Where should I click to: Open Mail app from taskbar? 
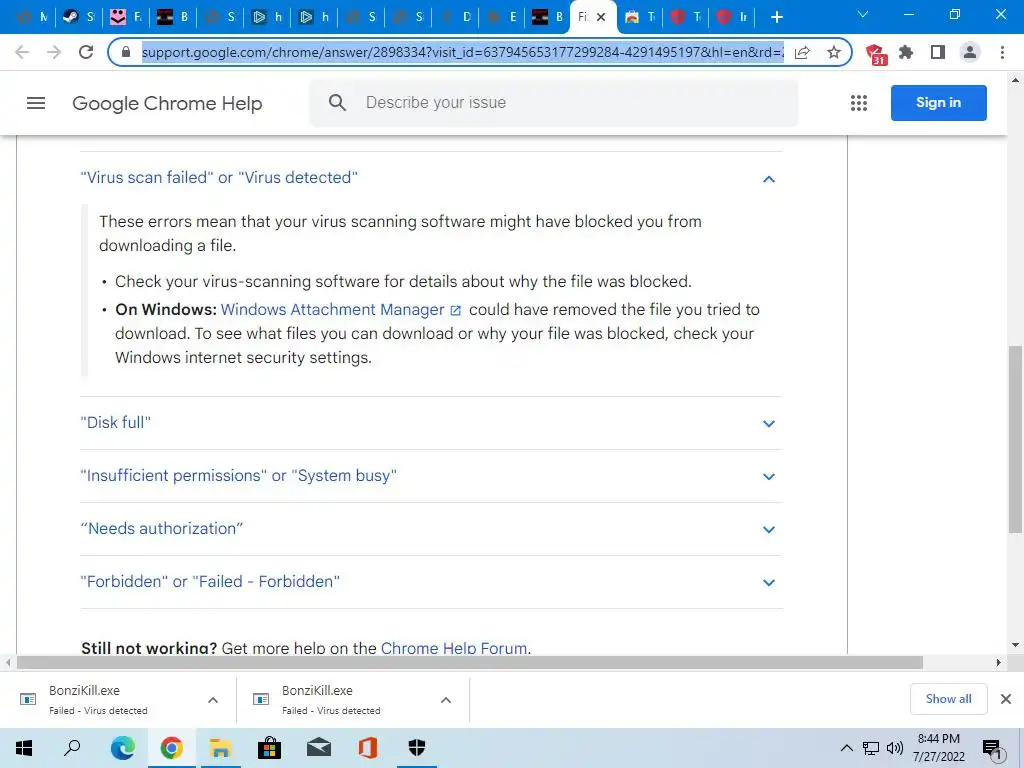coord(319,748)
